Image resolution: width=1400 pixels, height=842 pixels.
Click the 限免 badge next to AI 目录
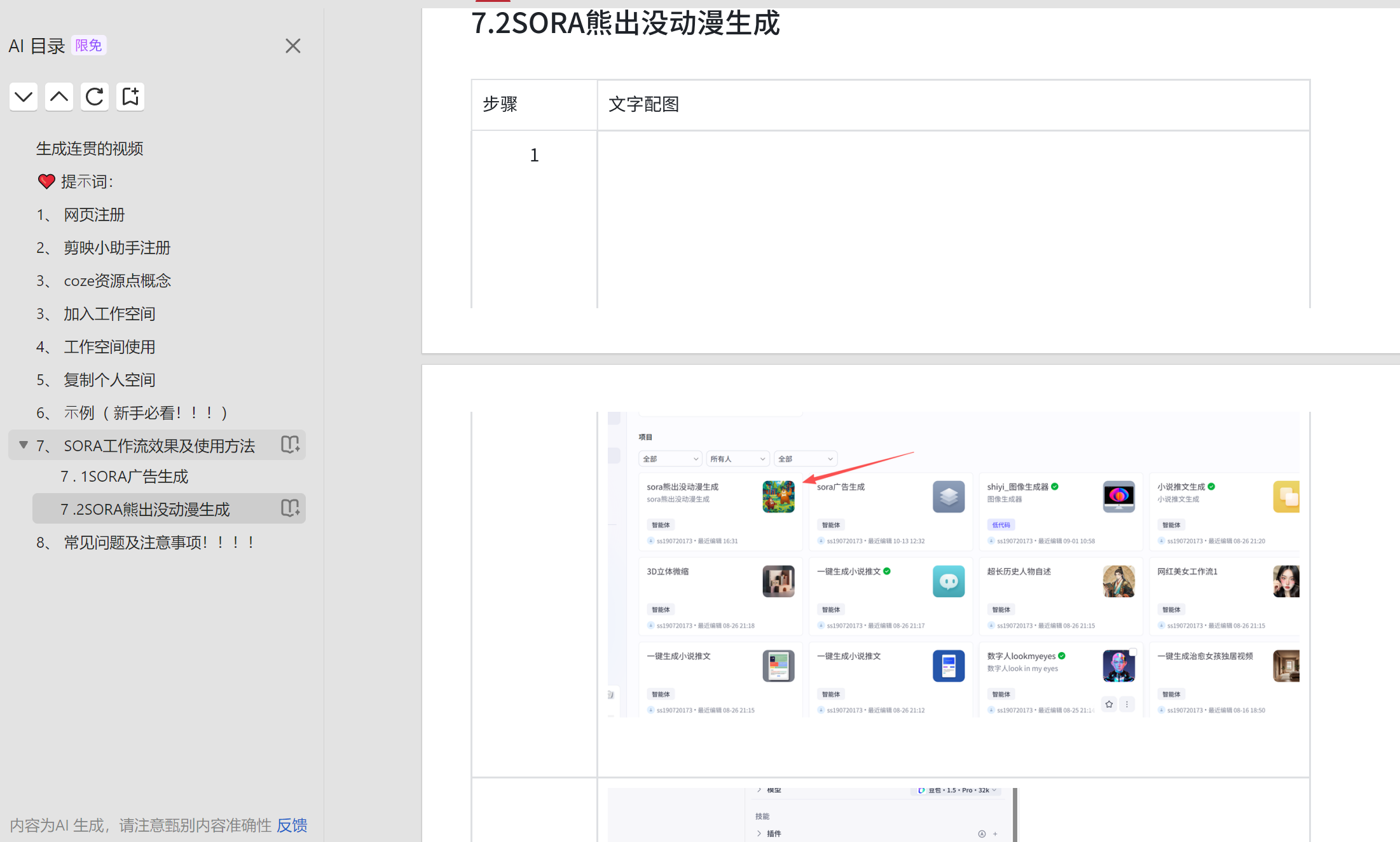point(88,44)
